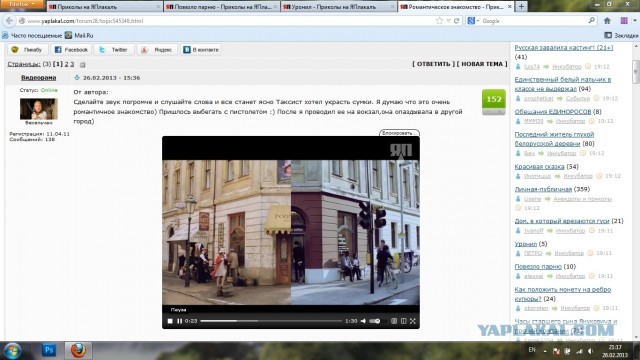
Task: Open the "Личная-публичная" topic
Action: point(543,189)
